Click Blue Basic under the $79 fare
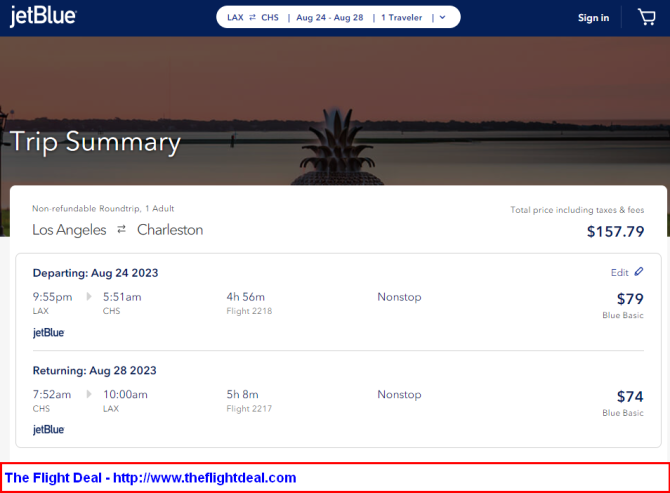The image size is (670, 493). click(x=623, y=315)
